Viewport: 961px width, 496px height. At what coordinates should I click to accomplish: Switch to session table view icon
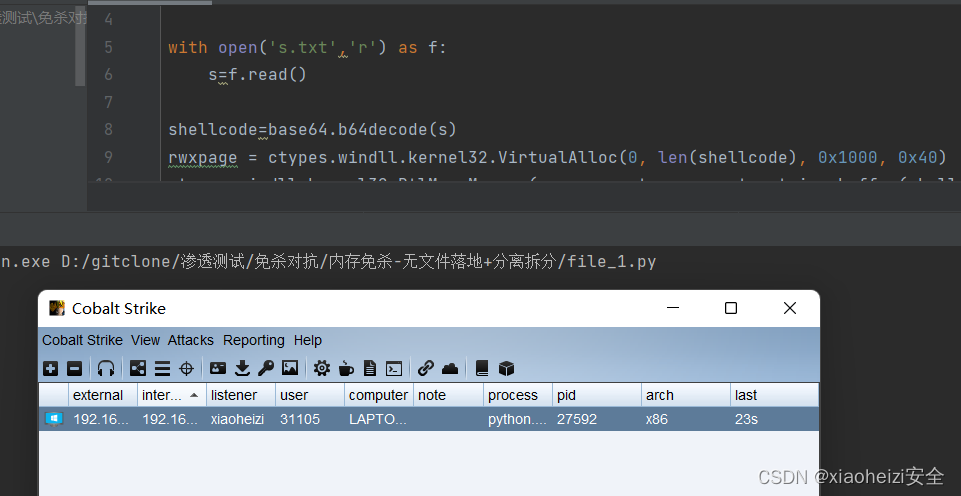162,368
